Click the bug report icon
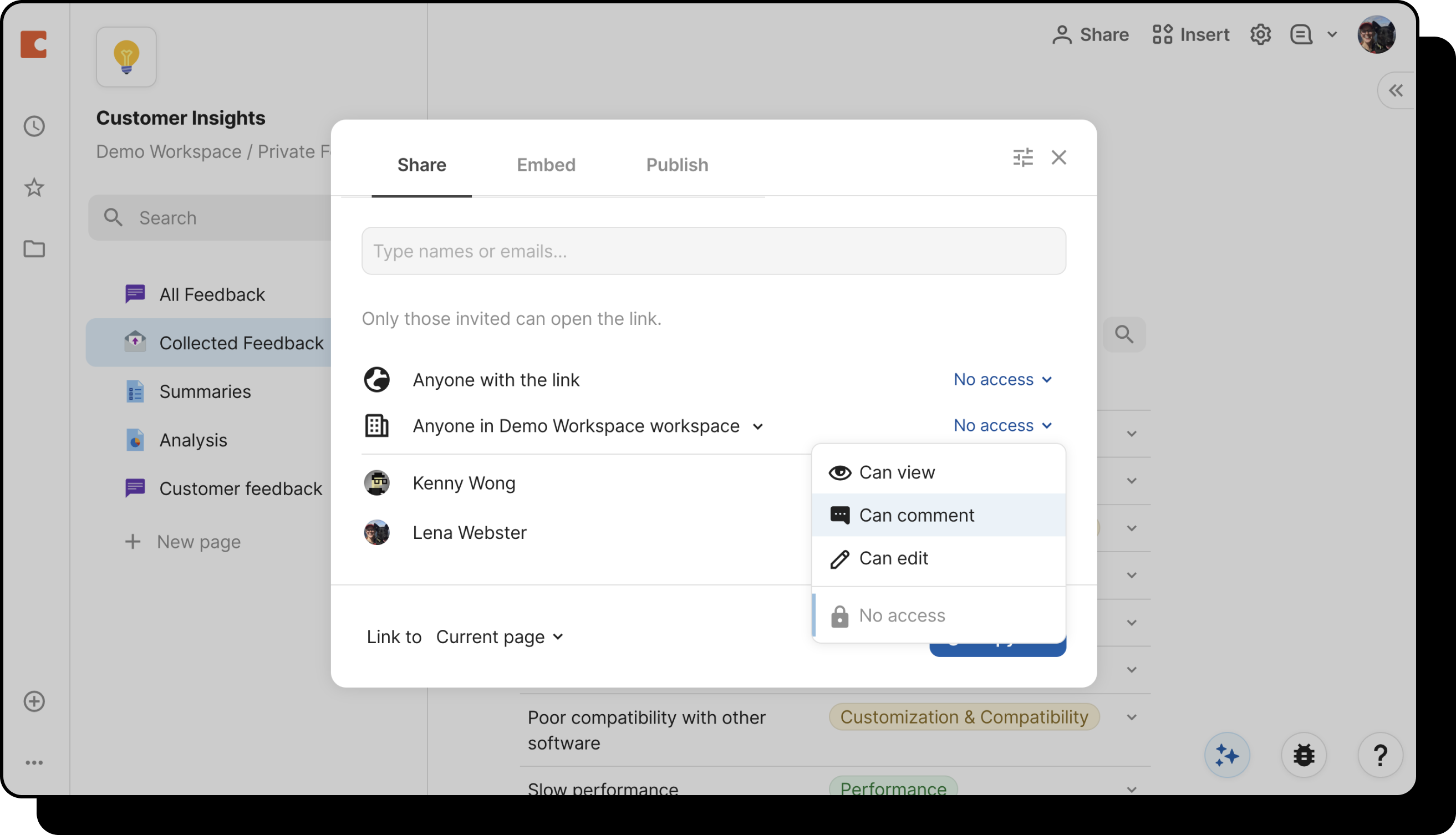 (1304, 755)
